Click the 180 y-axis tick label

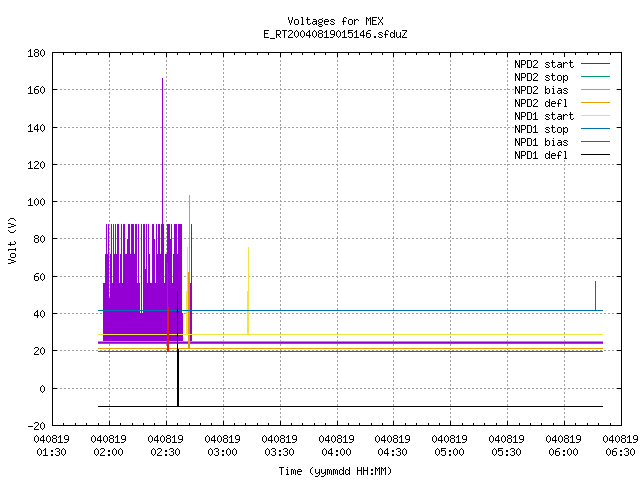(36, 53)
